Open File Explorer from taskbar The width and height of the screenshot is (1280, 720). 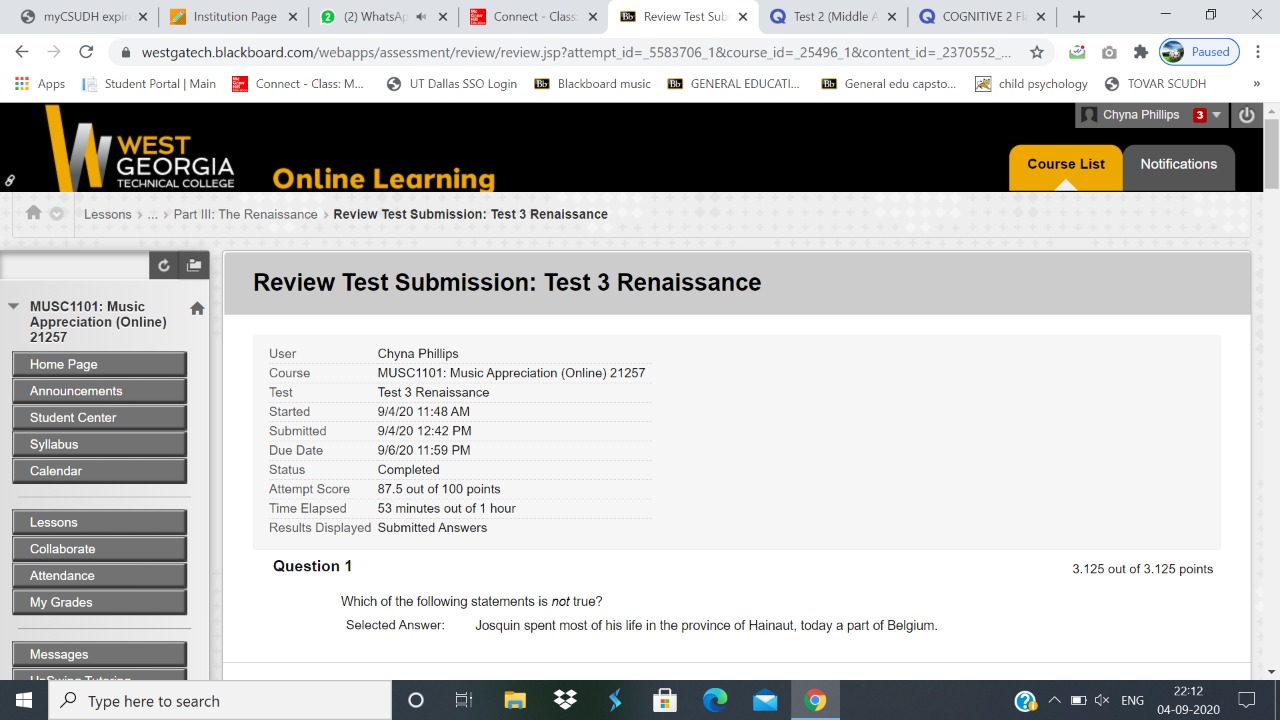(515, 700)
